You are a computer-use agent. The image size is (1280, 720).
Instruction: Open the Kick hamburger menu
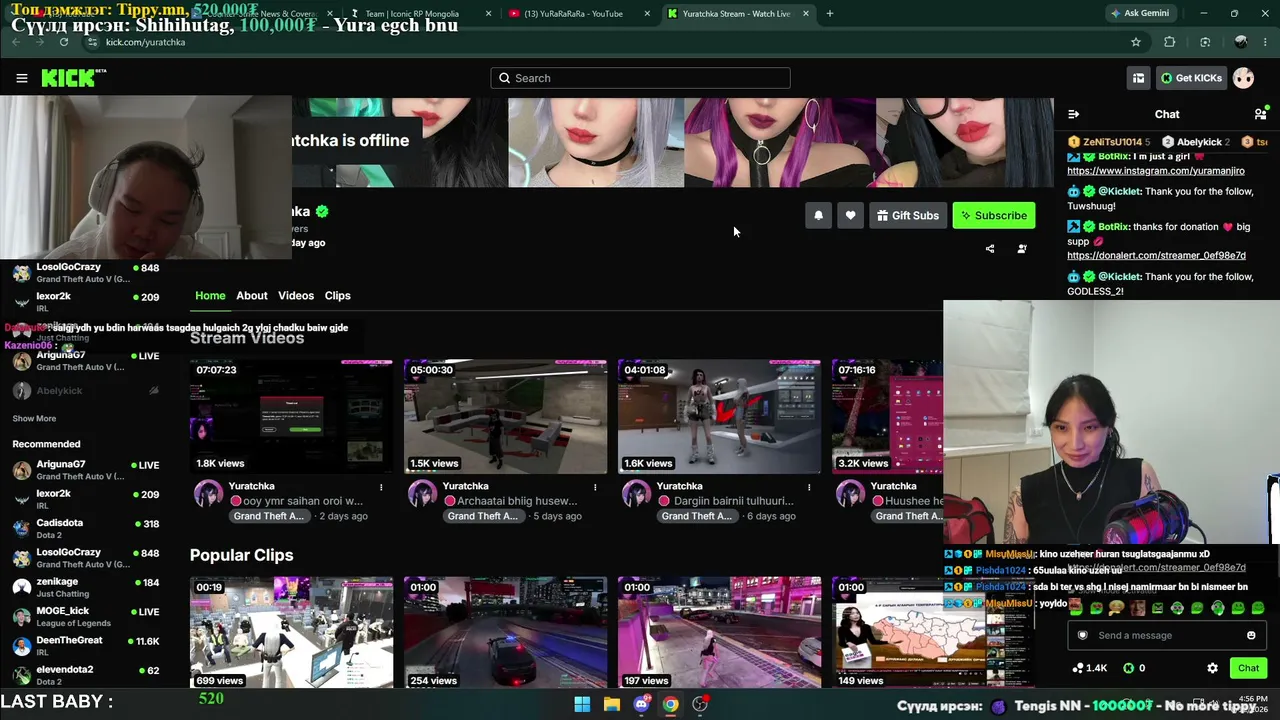tap(22, 78)
